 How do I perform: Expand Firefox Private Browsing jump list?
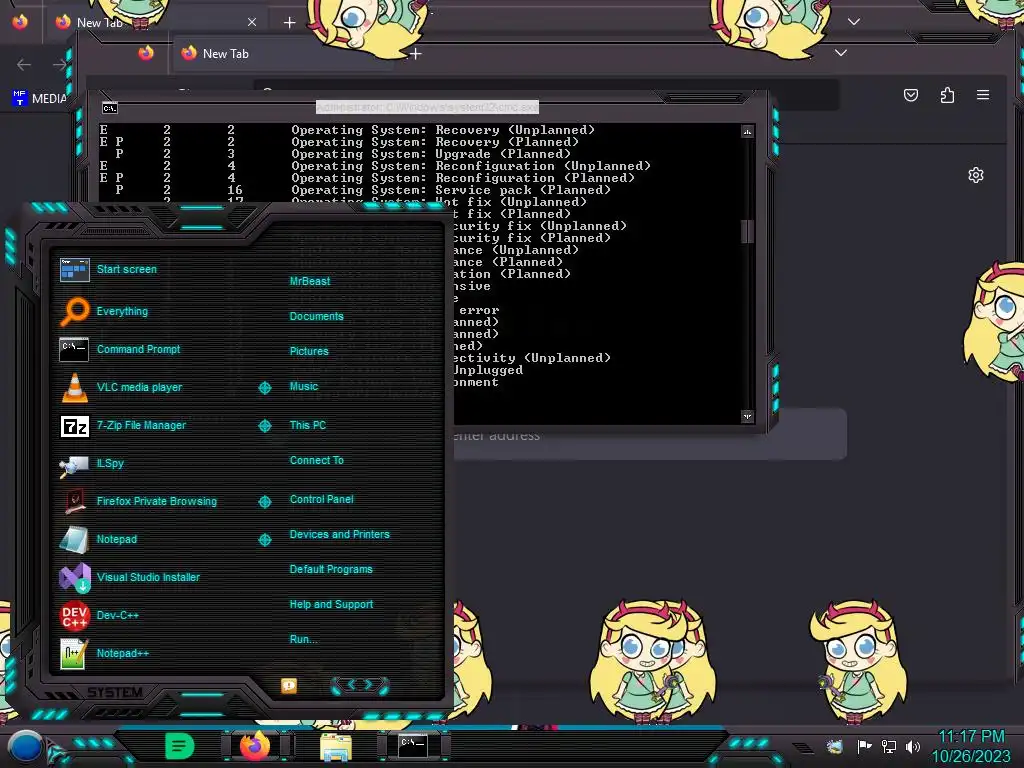click(264, 502)
